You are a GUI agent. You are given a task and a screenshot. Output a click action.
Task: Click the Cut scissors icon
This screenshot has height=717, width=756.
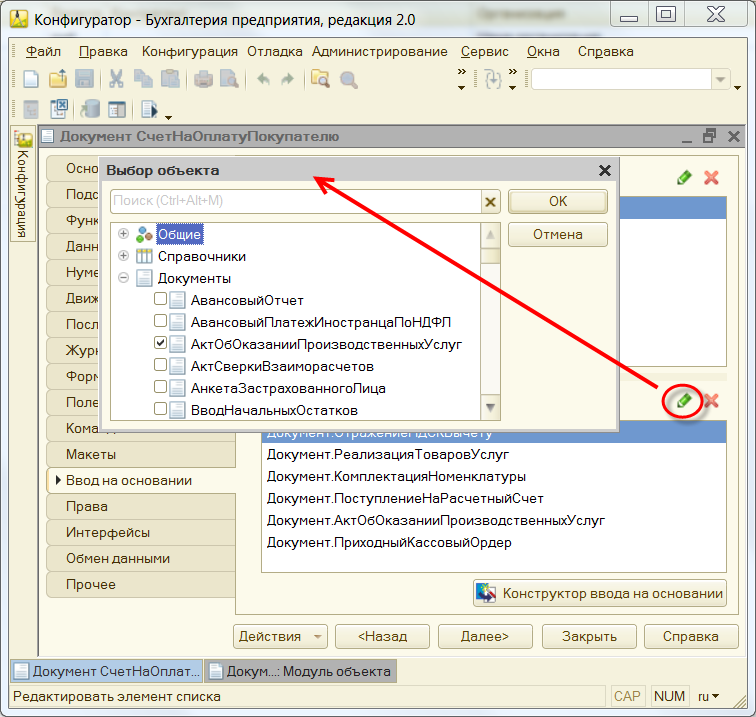[116, 79]
